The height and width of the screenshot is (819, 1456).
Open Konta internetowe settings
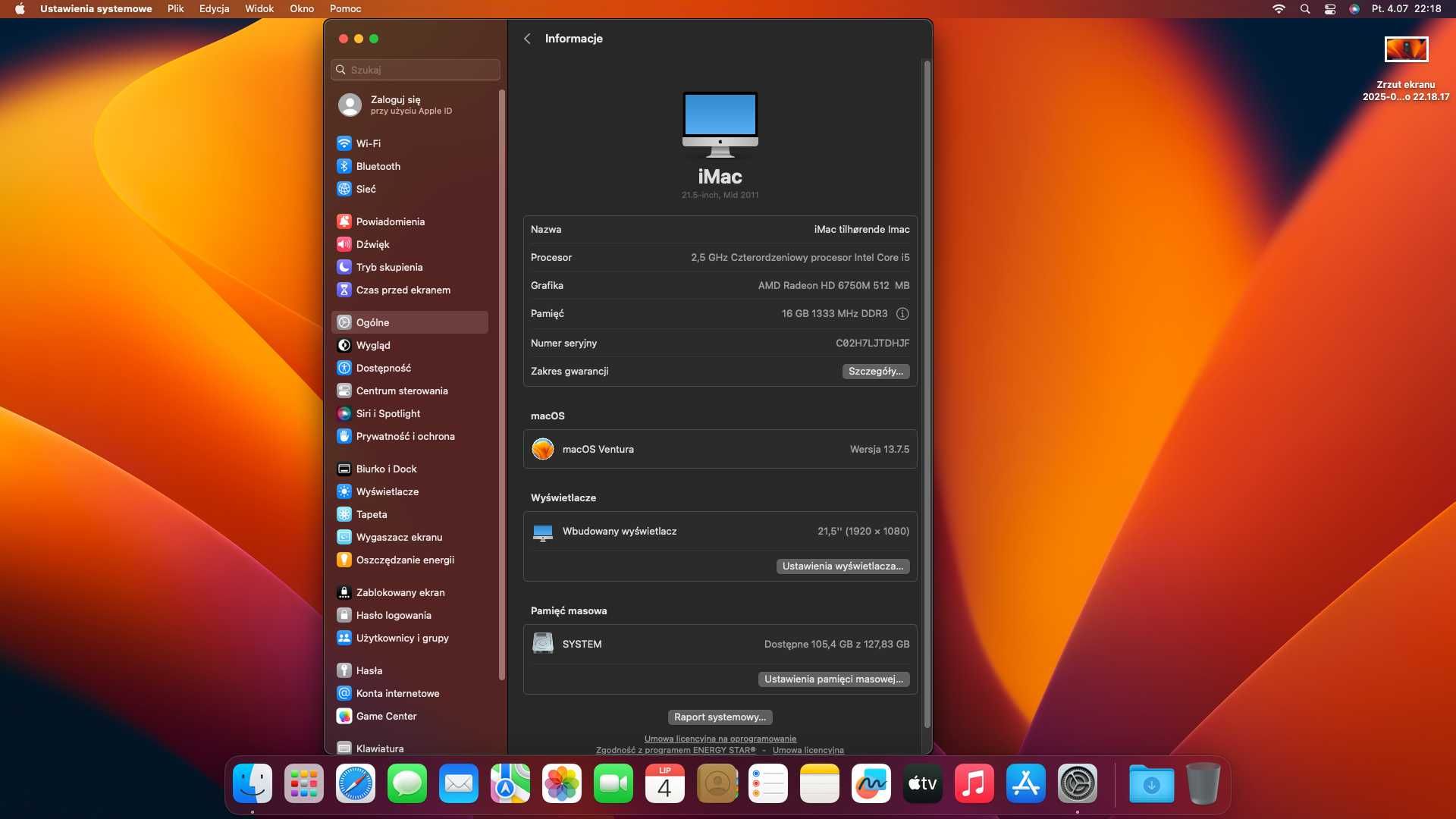pyautogui.click(x=409, y=693)
